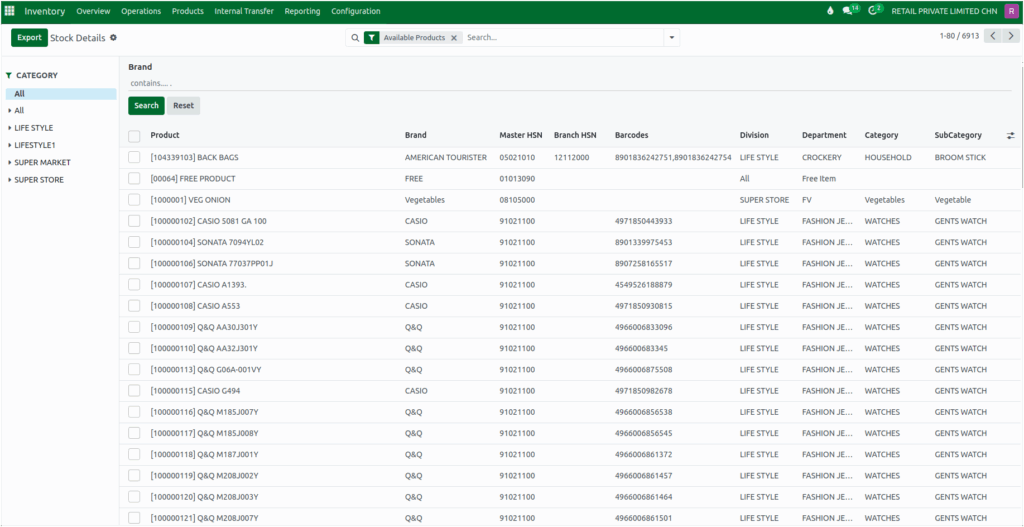The image size is (1024, 527).
Task: Check the CASIO 5081 GA 100 checkbox
Action: click(134, 221)
